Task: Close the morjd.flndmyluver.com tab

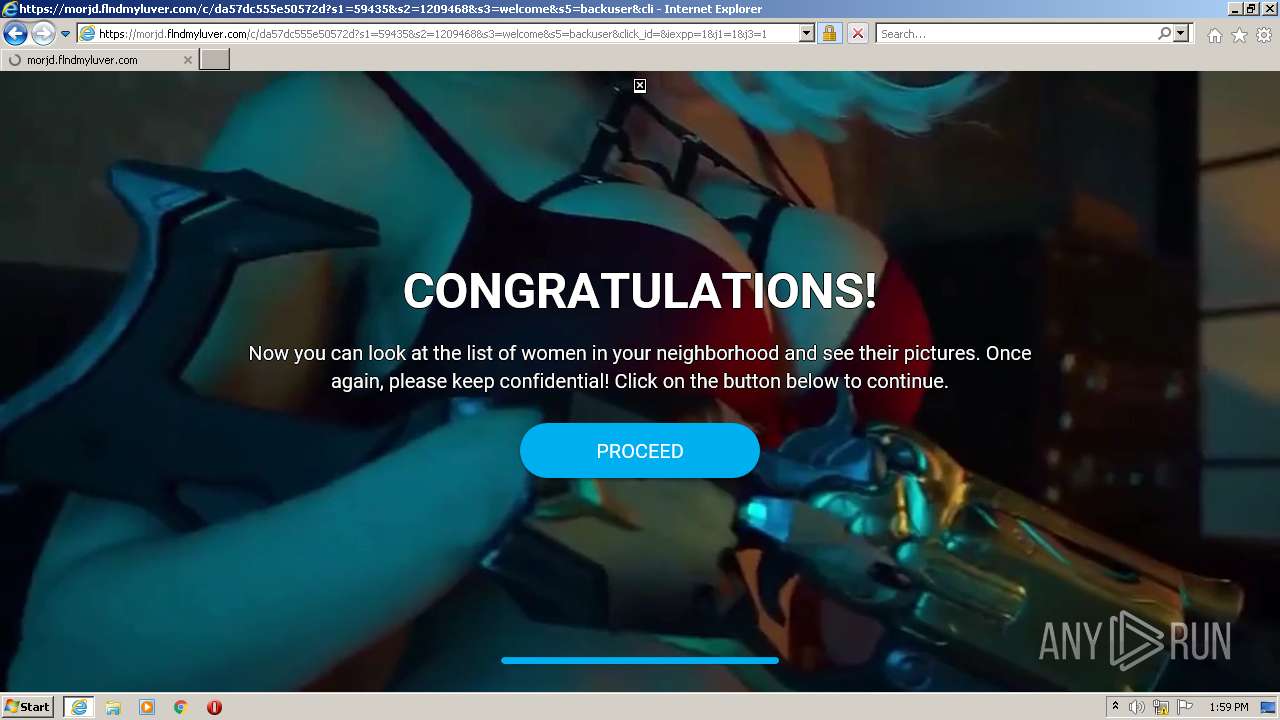Action: click(x=187, y=60)
